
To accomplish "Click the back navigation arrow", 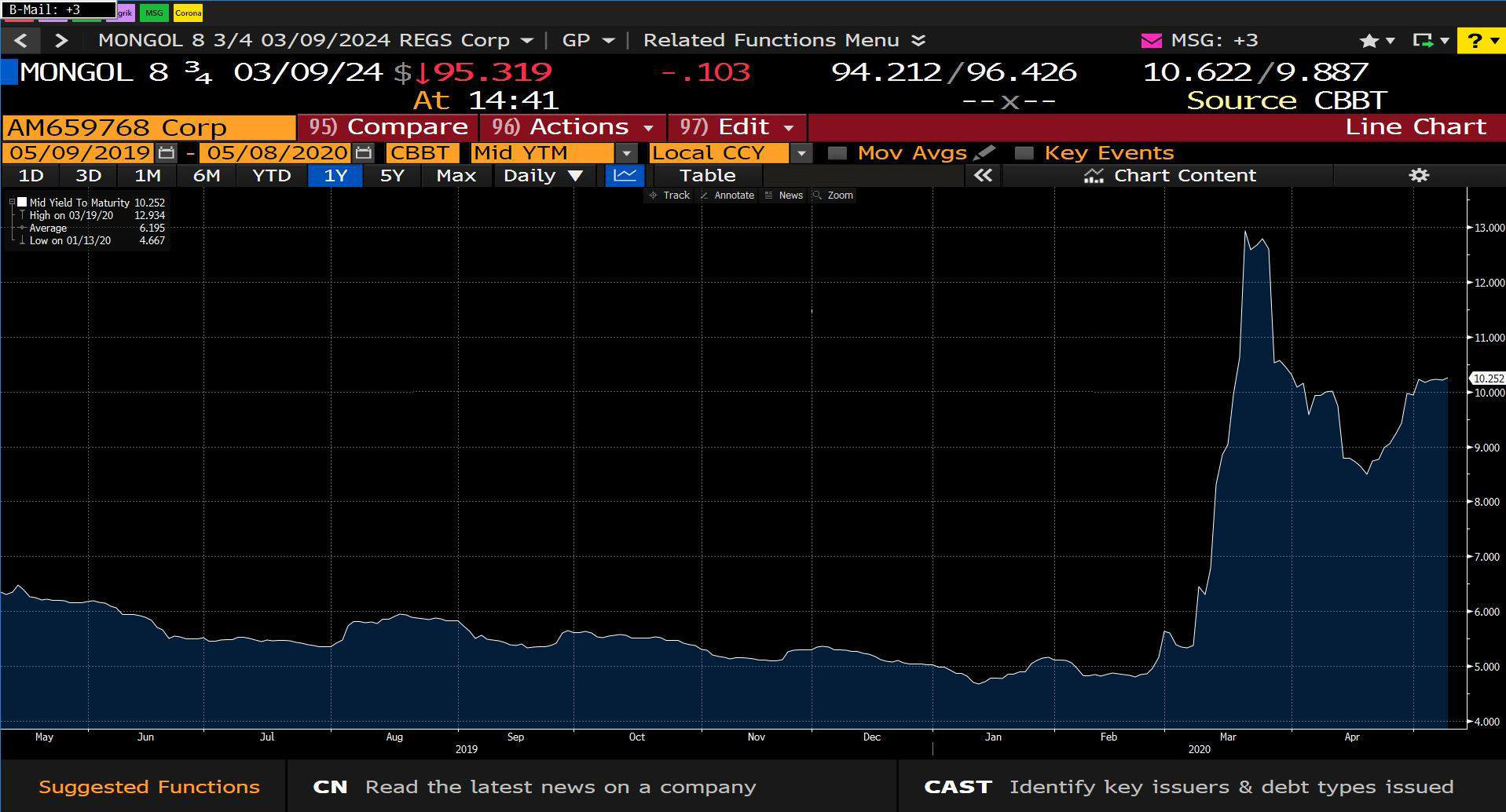I will (21, 41).
